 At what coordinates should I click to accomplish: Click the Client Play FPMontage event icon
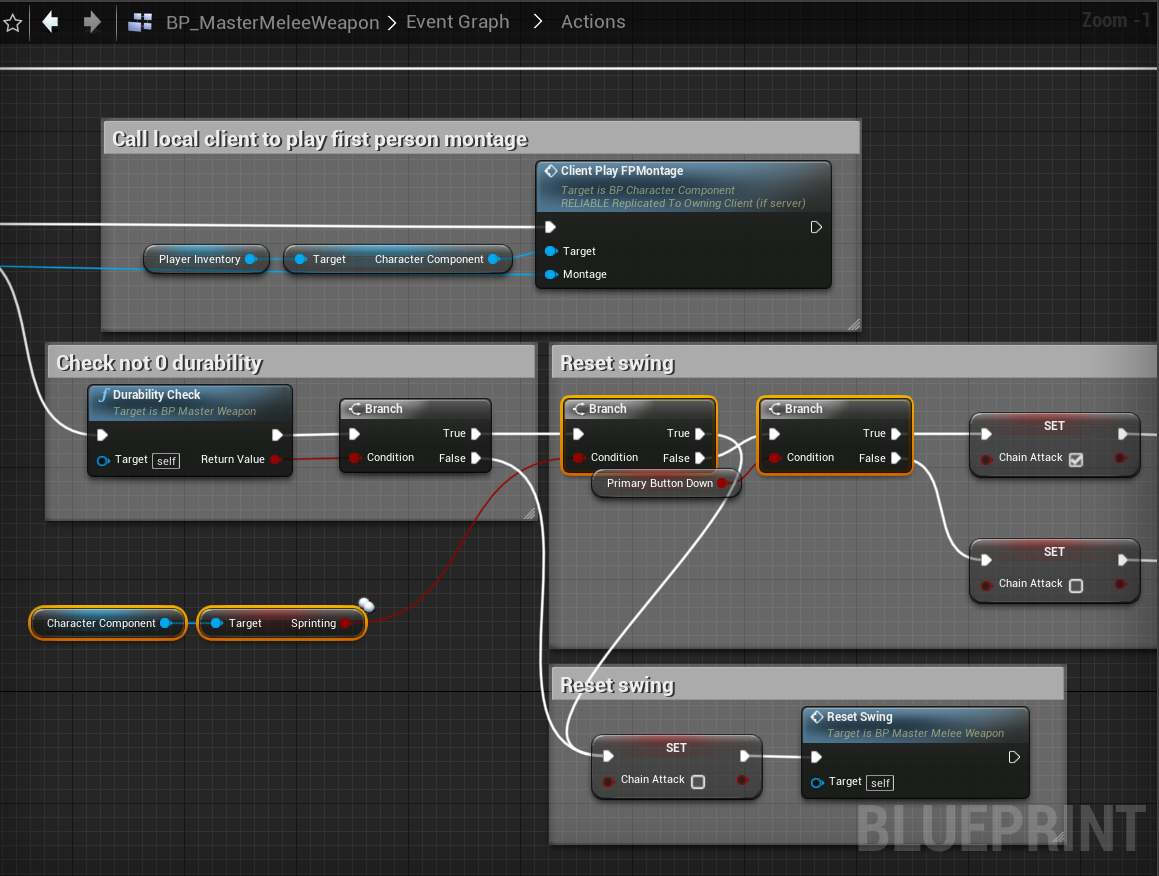pyautogui.click(x=550, y=171)
